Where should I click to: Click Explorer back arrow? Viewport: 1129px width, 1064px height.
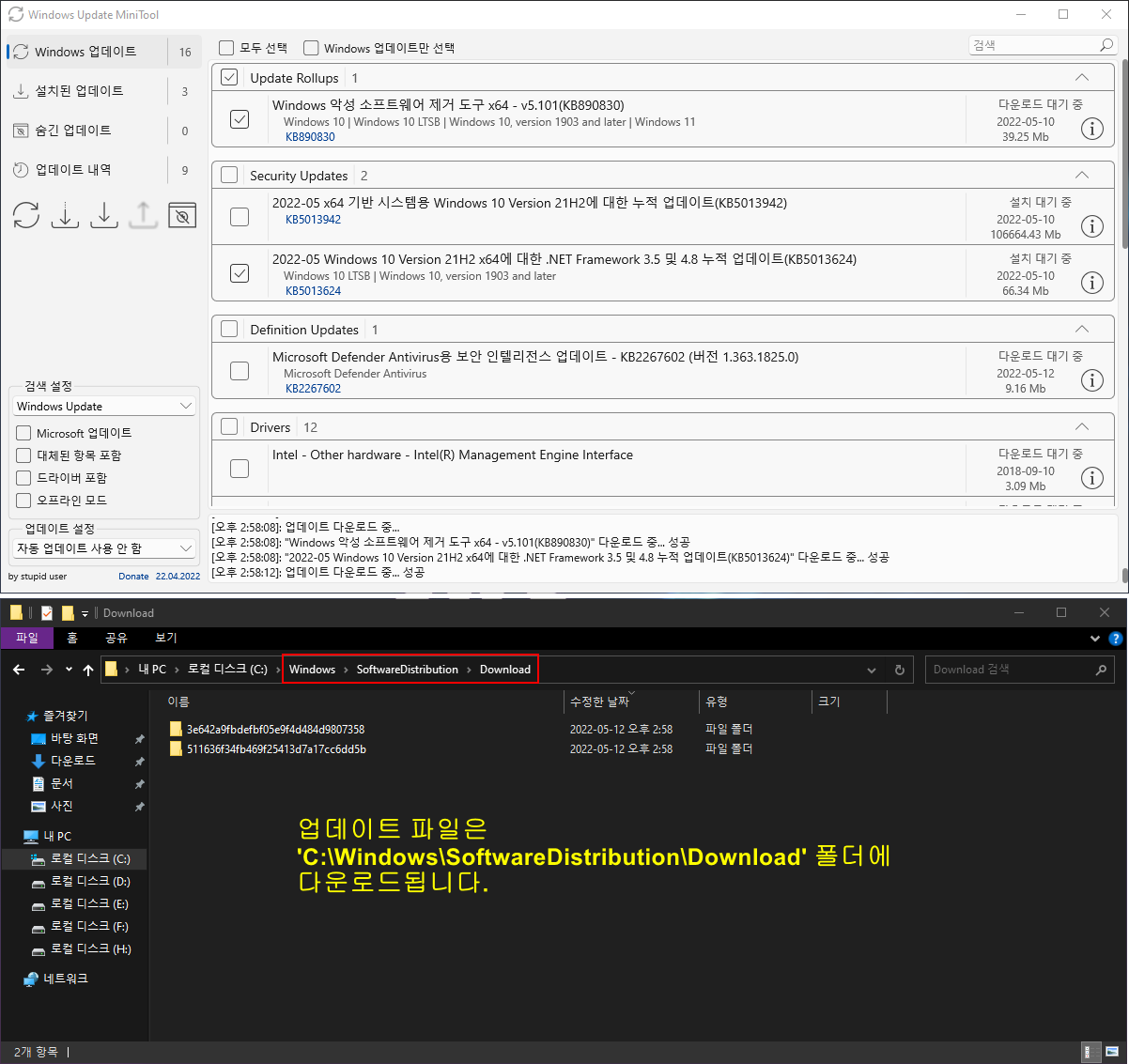pyautogui.click(x=19, y=670)
